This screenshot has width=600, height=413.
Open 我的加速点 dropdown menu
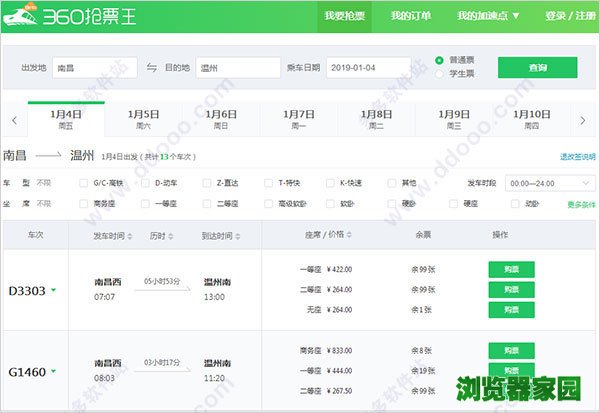coord(487,16)
